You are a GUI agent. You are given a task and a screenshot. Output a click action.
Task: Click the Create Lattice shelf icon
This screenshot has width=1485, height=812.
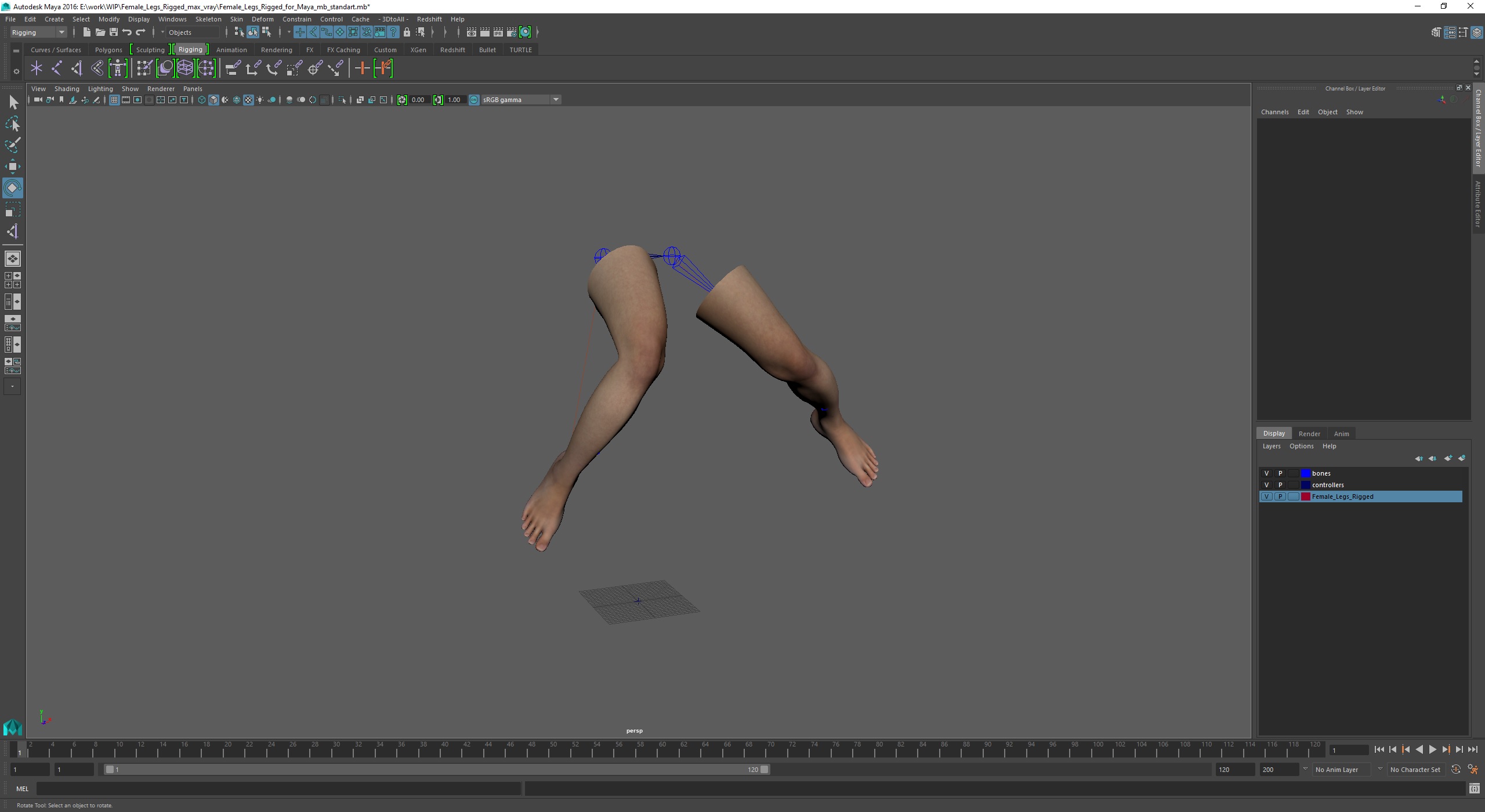(186, 68)
